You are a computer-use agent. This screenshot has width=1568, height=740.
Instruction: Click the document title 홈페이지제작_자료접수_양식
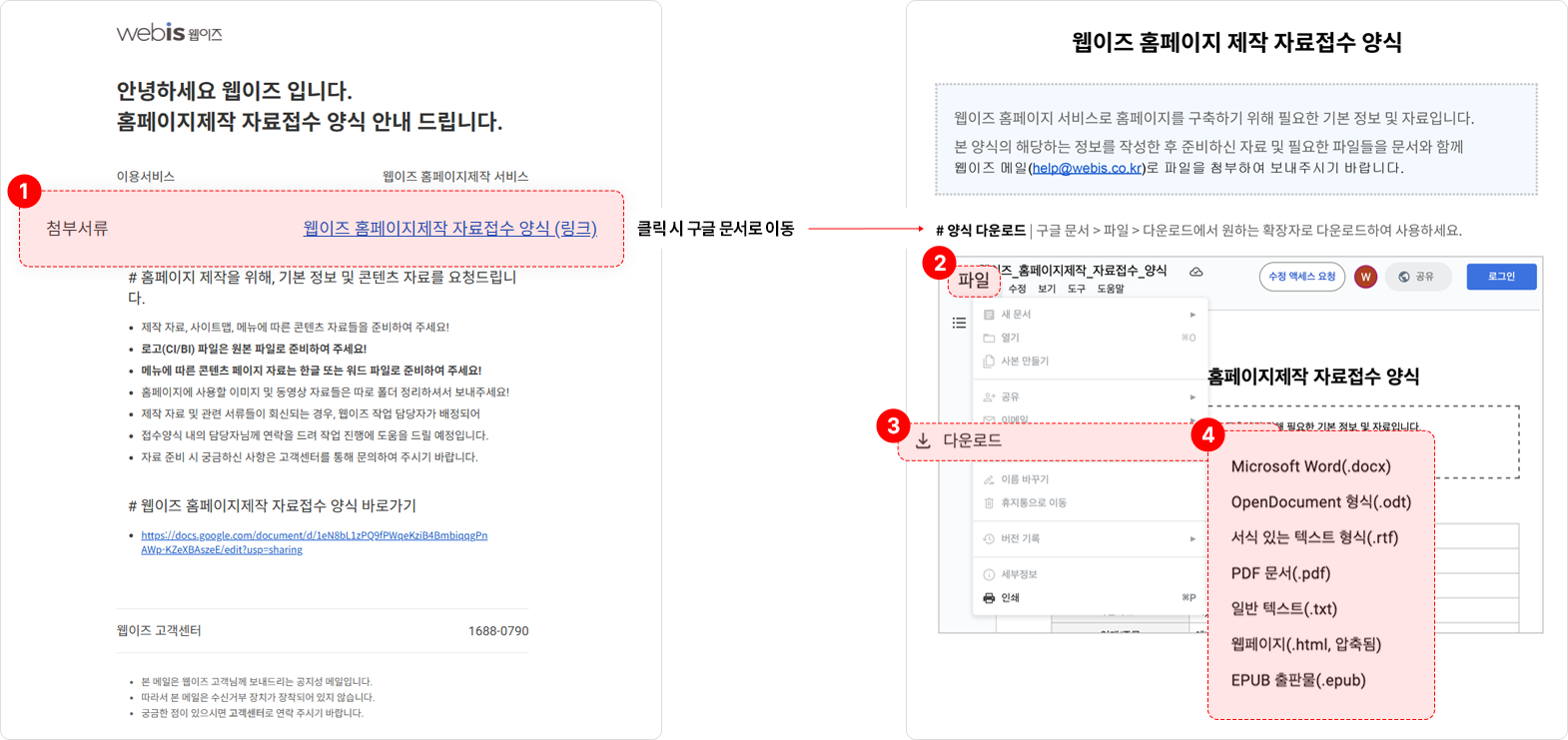tap(1084, 271)
